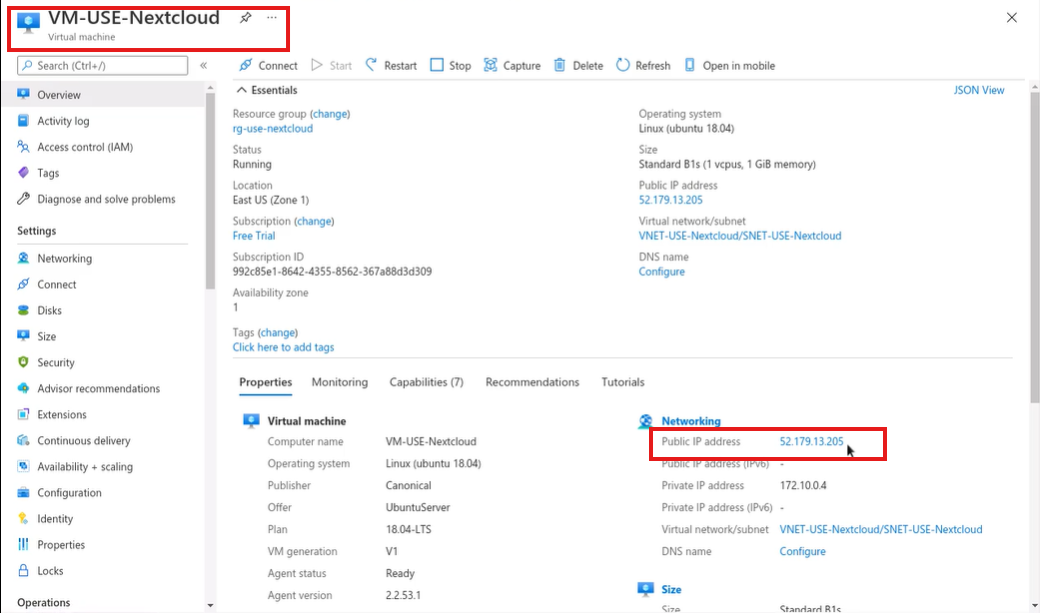Screen dimensions: 1040x613
Task: Click the Disks icon in sidebar
Action: (23, 310)
